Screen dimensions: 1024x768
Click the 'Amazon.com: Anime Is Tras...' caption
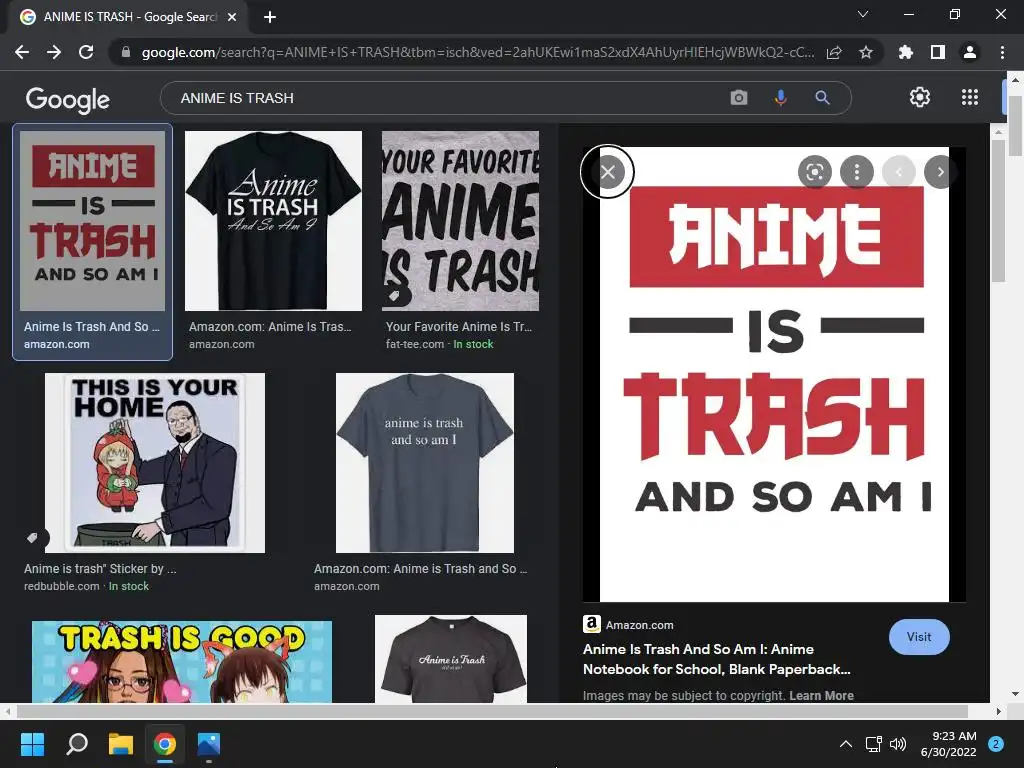[x=270, y=327]
